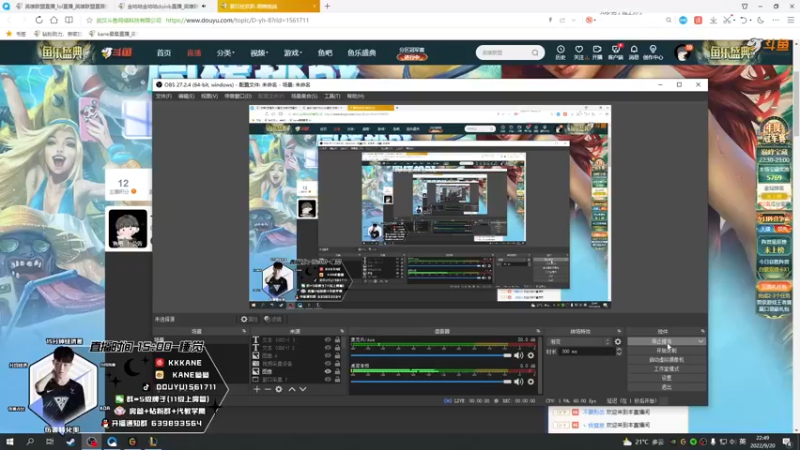Click 开始录制 start recording button
The image size is (800, 450).
pos(666,351)
